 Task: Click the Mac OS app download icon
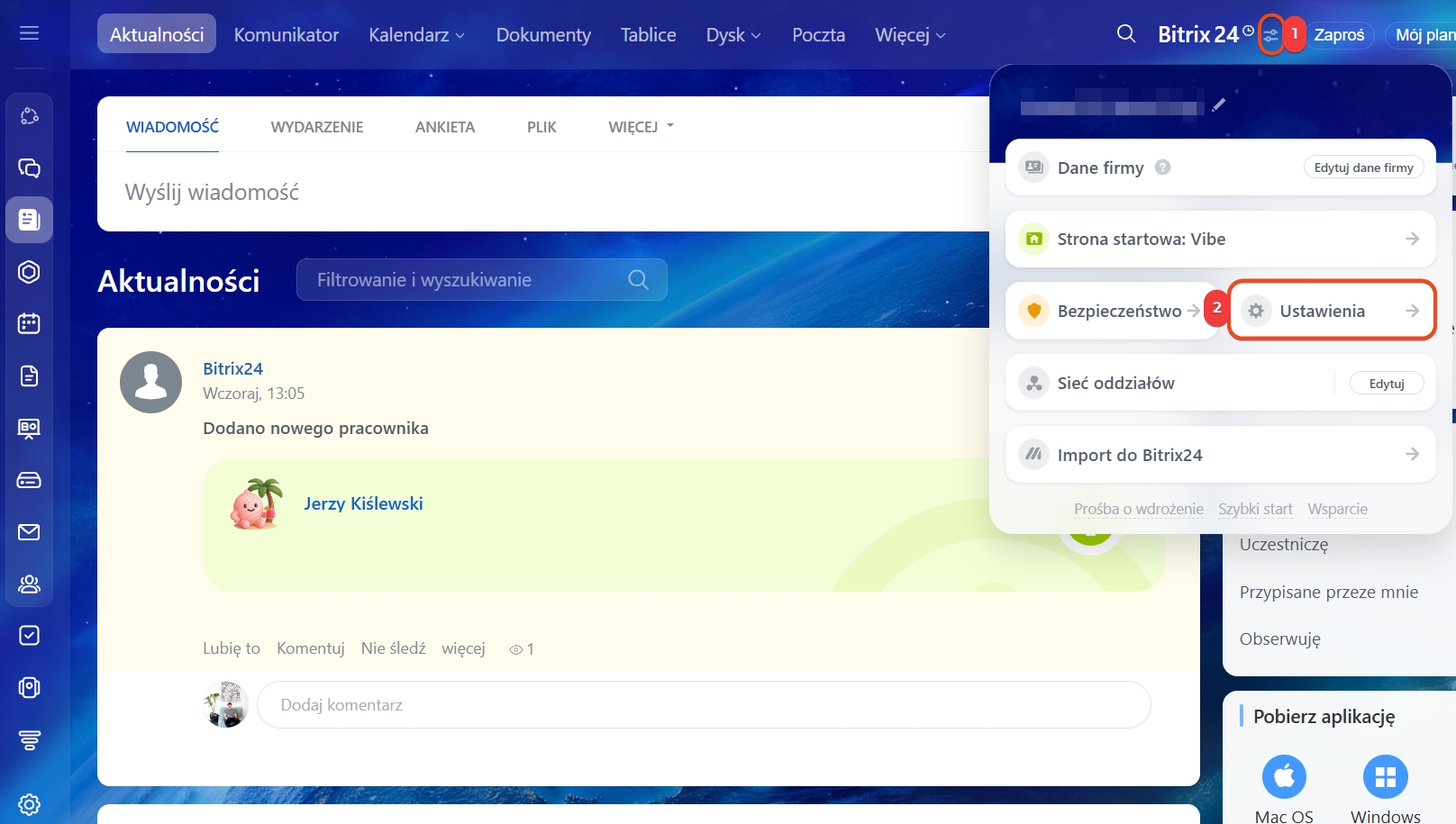click(x=1284, y=776)
